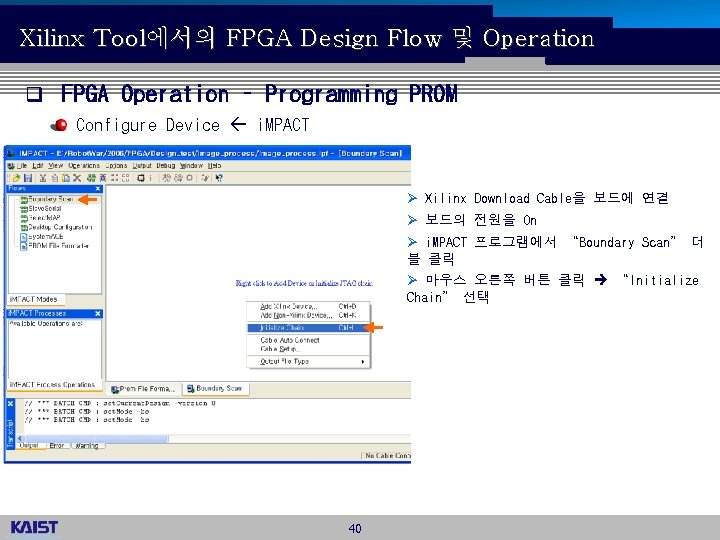The height and width of the screenshot is (540, 720).
Task: Choose Add Xilinx Device in context menu
Action: pos(308,306)
